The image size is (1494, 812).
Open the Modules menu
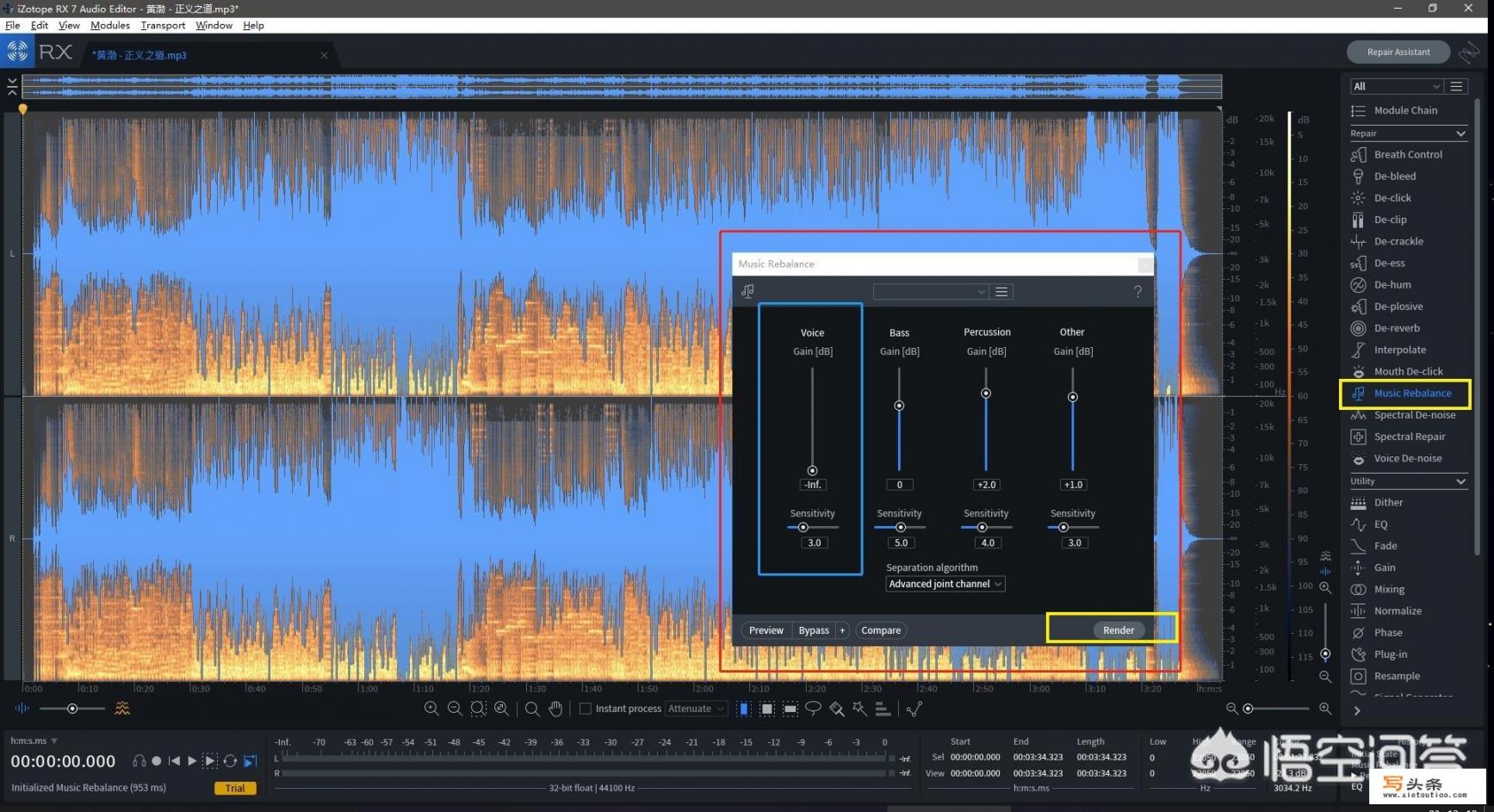(110, 25)
